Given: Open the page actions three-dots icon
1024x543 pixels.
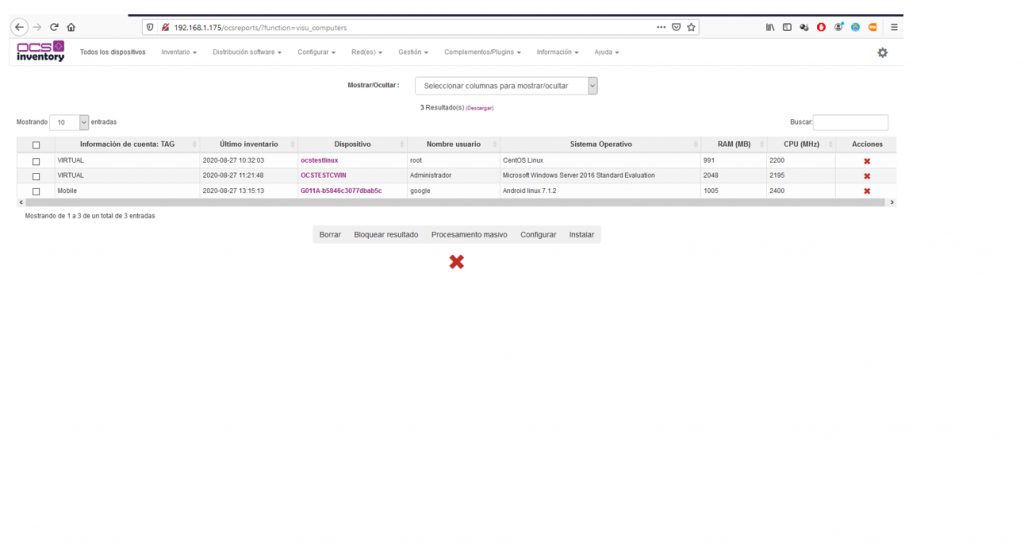Looking at the screenshot, I should tap(661, 27).
